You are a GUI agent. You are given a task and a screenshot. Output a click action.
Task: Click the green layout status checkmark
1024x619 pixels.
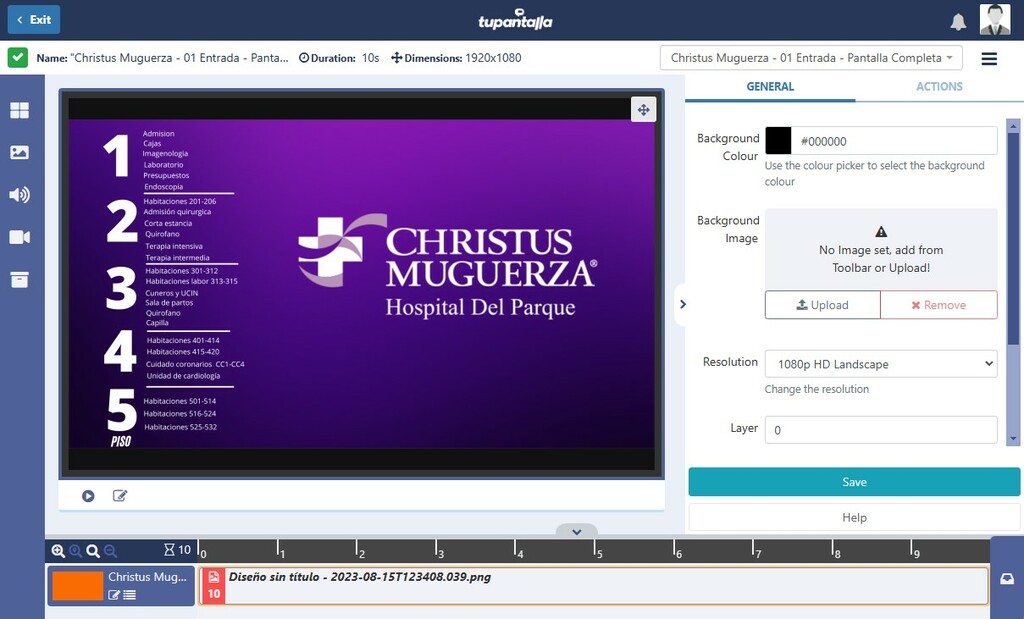[x=18, y=58]
